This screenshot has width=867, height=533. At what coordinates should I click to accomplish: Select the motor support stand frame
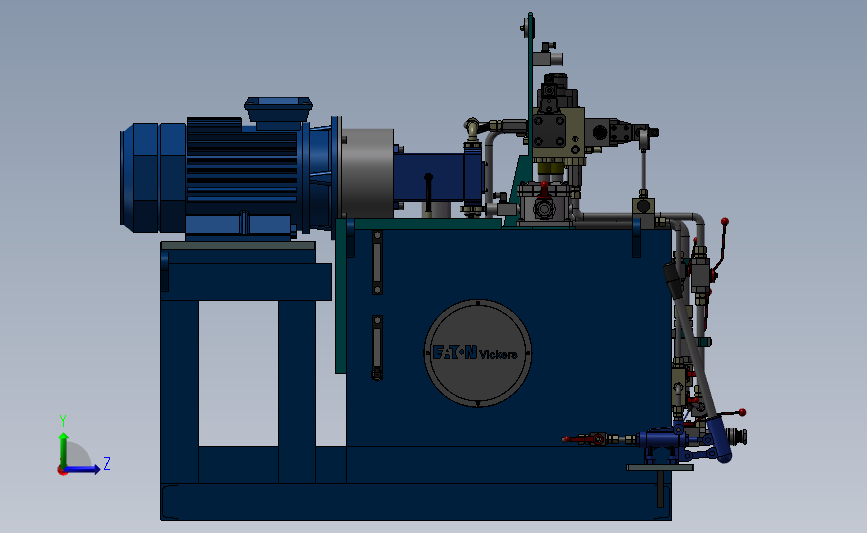[246, 362]
